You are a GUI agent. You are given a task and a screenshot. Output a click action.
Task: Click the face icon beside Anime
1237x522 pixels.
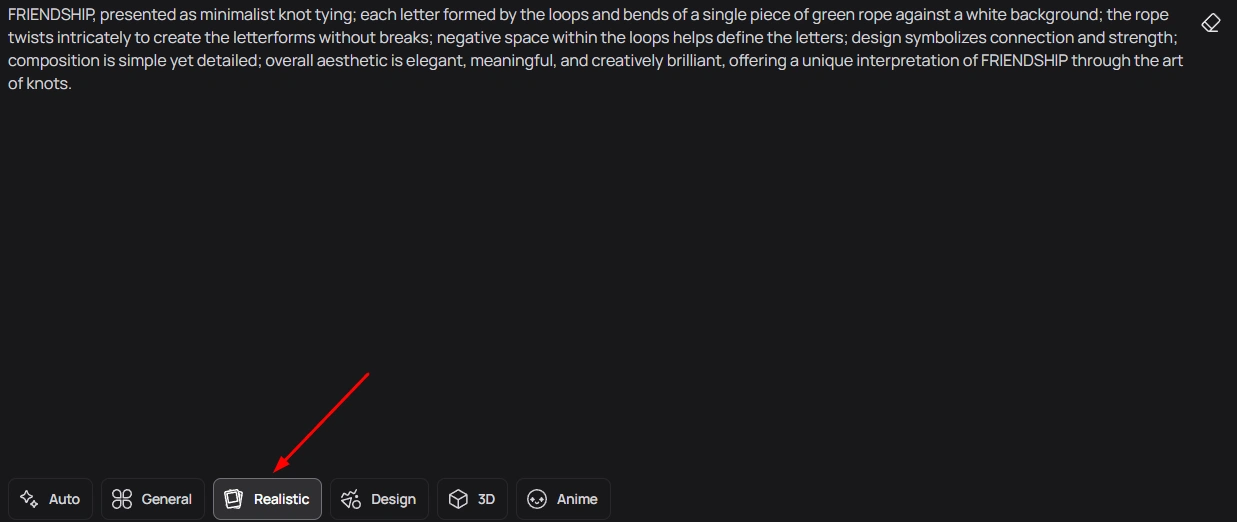[x=537, y=499]
